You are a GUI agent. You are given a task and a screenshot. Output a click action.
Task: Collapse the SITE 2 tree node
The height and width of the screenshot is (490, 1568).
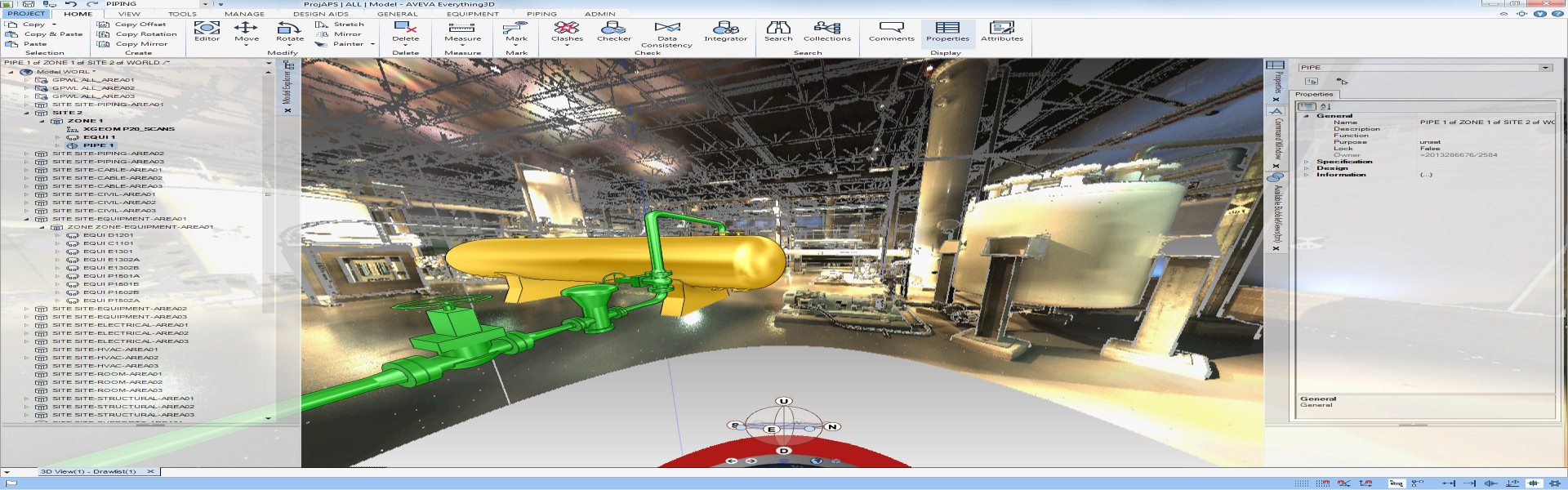[x=26, y=113]
